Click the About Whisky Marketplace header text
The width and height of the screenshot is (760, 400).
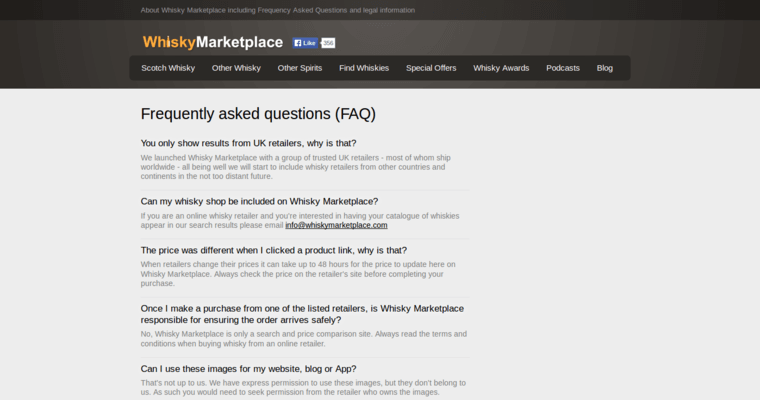pos(278,10)
